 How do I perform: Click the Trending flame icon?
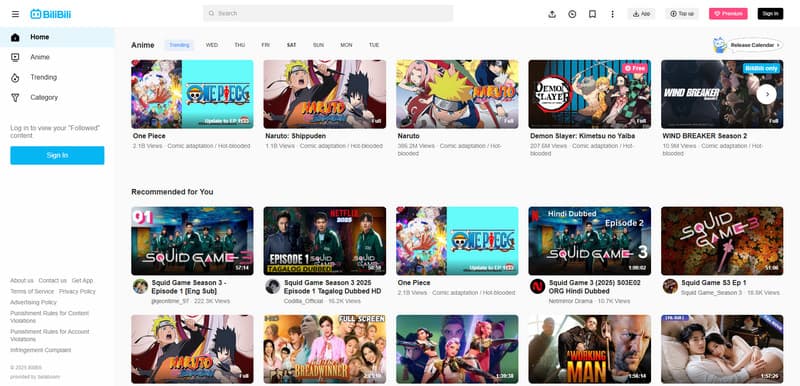tap(15, 78)
